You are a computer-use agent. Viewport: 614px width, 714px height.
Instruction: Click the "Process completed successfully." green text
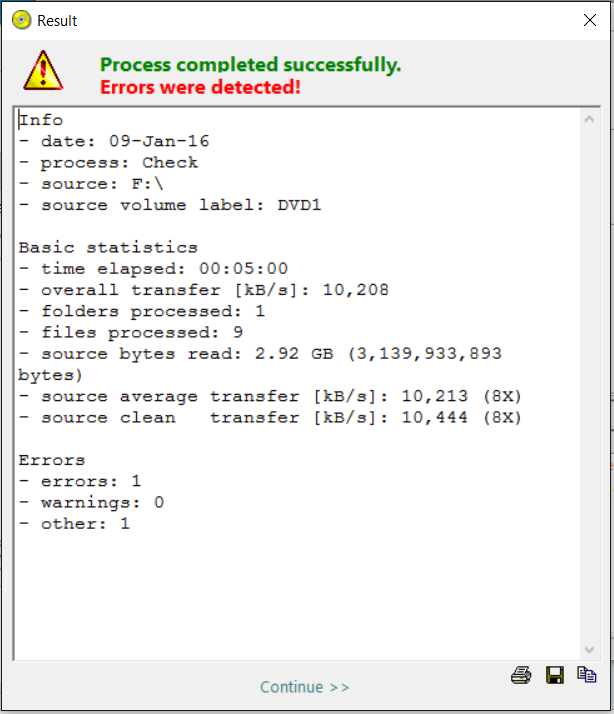[x=250, y=65]
